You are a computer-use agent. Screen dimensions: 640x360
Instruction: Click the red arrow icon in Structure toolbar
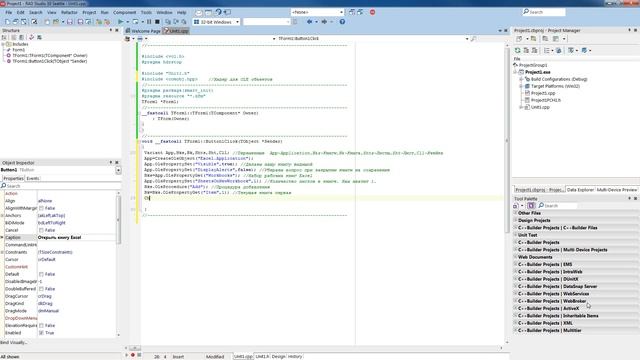coord(31,37)
